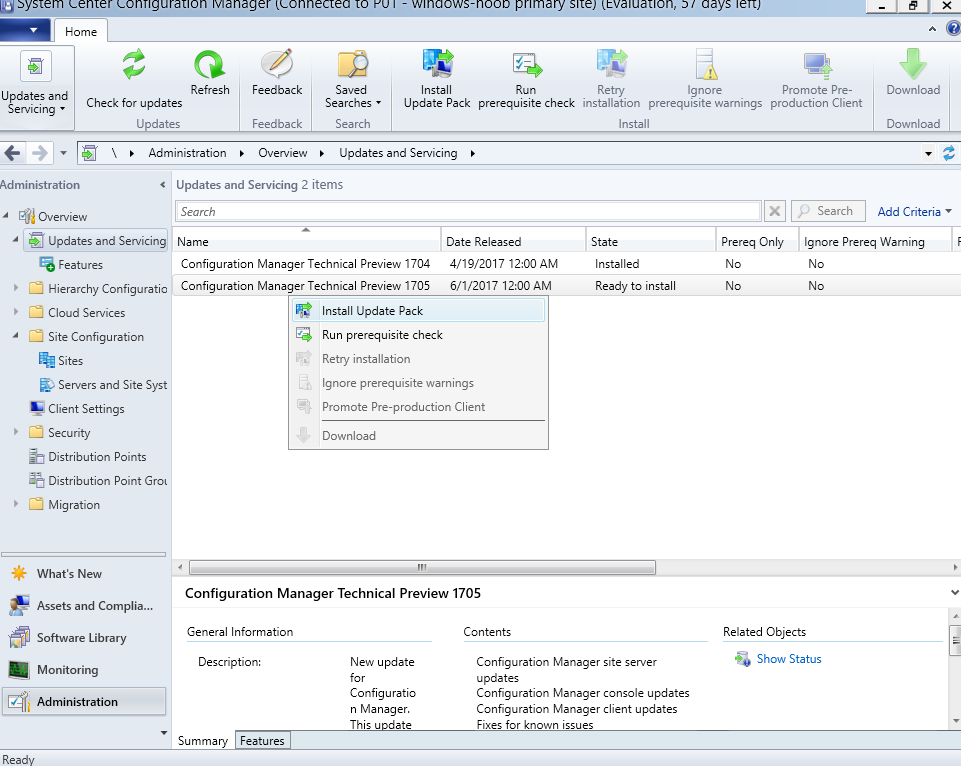The height and width of the screenshot is (766, 961).
Task: Click Retry installation in context menu
Action: (419, 358)
